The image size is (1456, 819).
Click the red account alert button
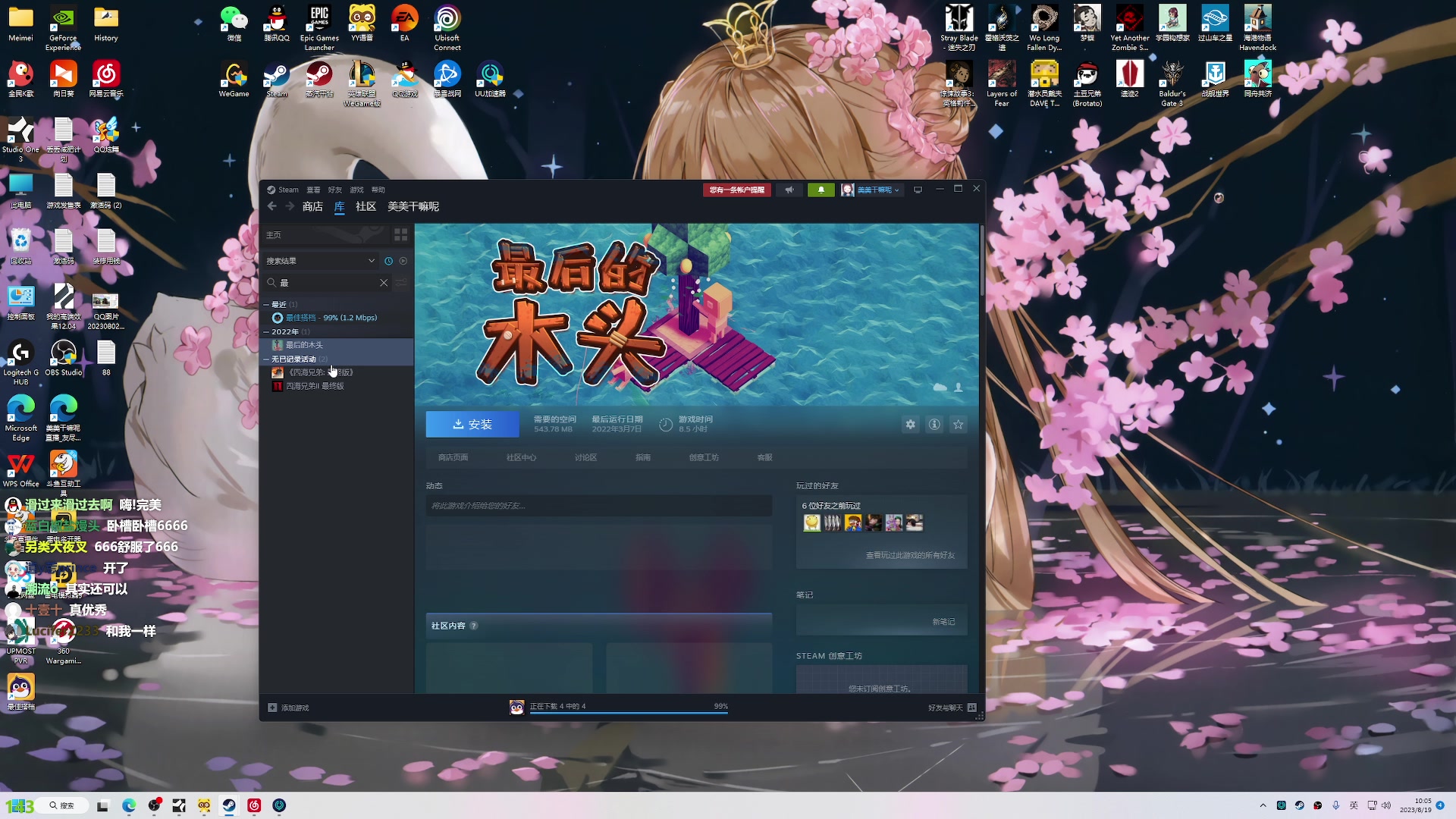click(736, 190)
